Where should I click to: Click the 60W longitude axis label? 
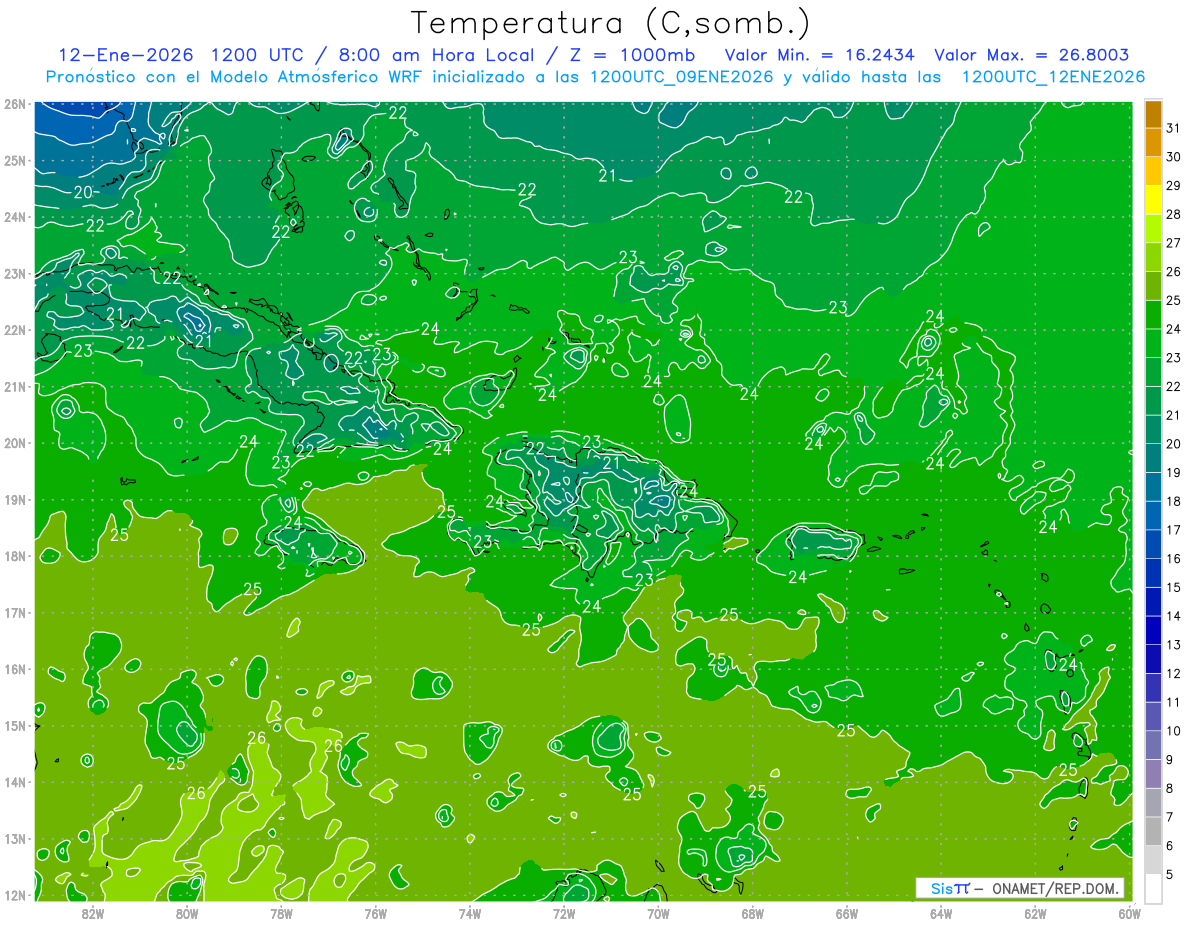click(x=1130, y=912)
